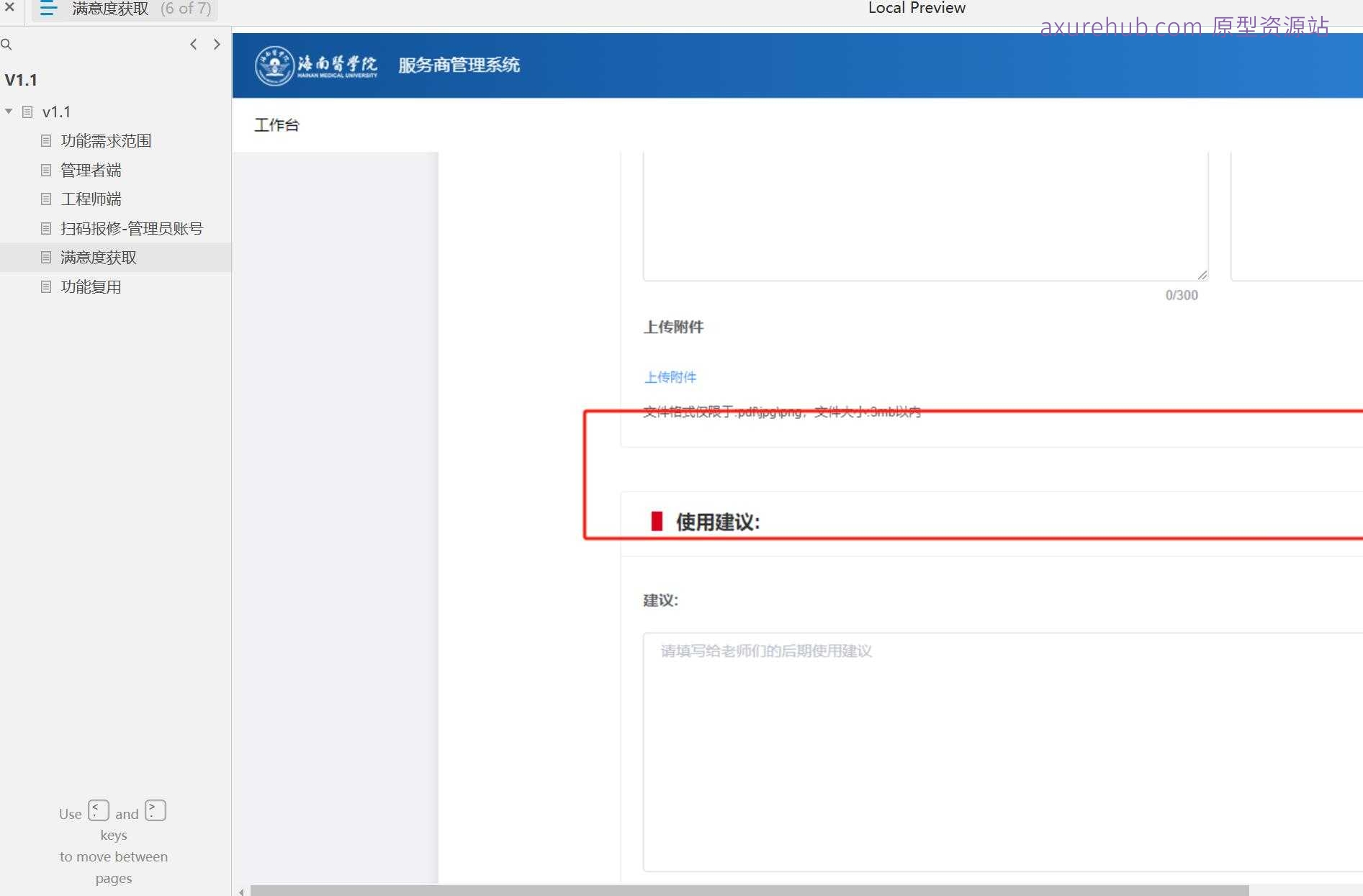Viewport: 1363px width, 896px height.
Task: Click the previous page arrow
Action: tap(193, 44)
